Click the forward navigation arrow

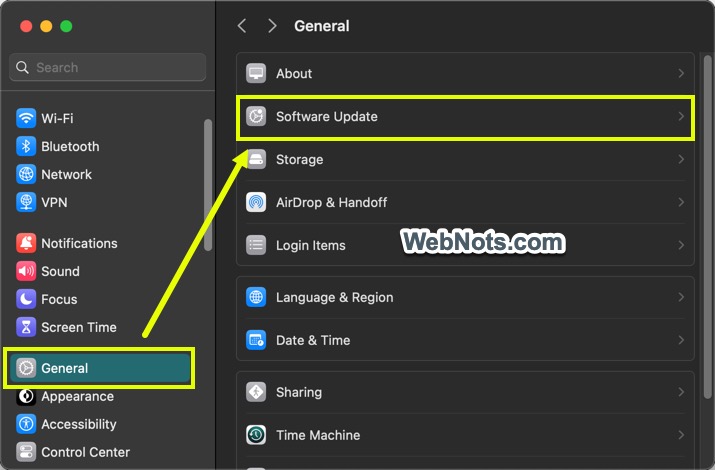pos(272,26)
